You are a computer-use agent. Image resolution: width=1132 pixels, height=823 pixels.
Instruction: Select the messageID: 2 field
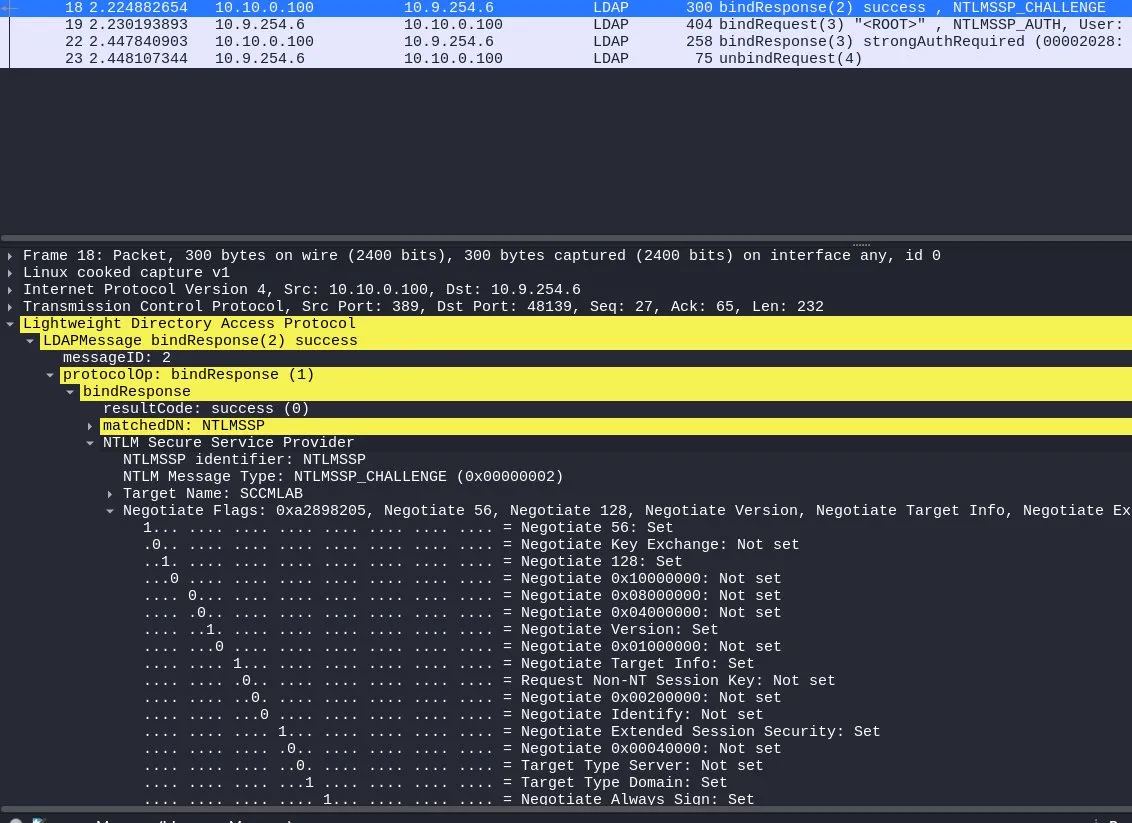tap(117, 358)
